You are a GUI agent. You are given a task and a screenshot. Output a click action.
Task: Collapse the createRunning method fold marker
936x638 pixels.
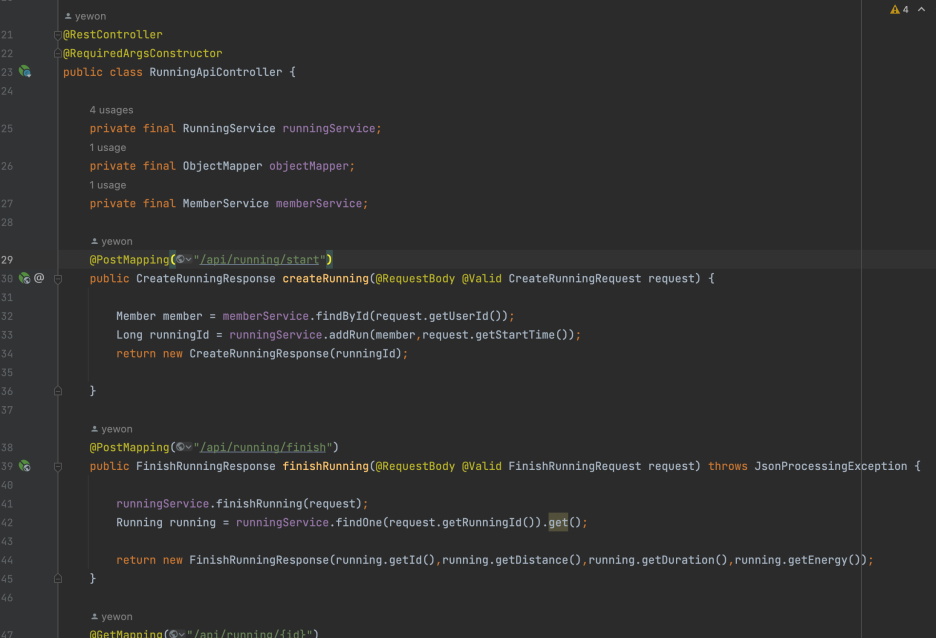(x=58, y=279)
